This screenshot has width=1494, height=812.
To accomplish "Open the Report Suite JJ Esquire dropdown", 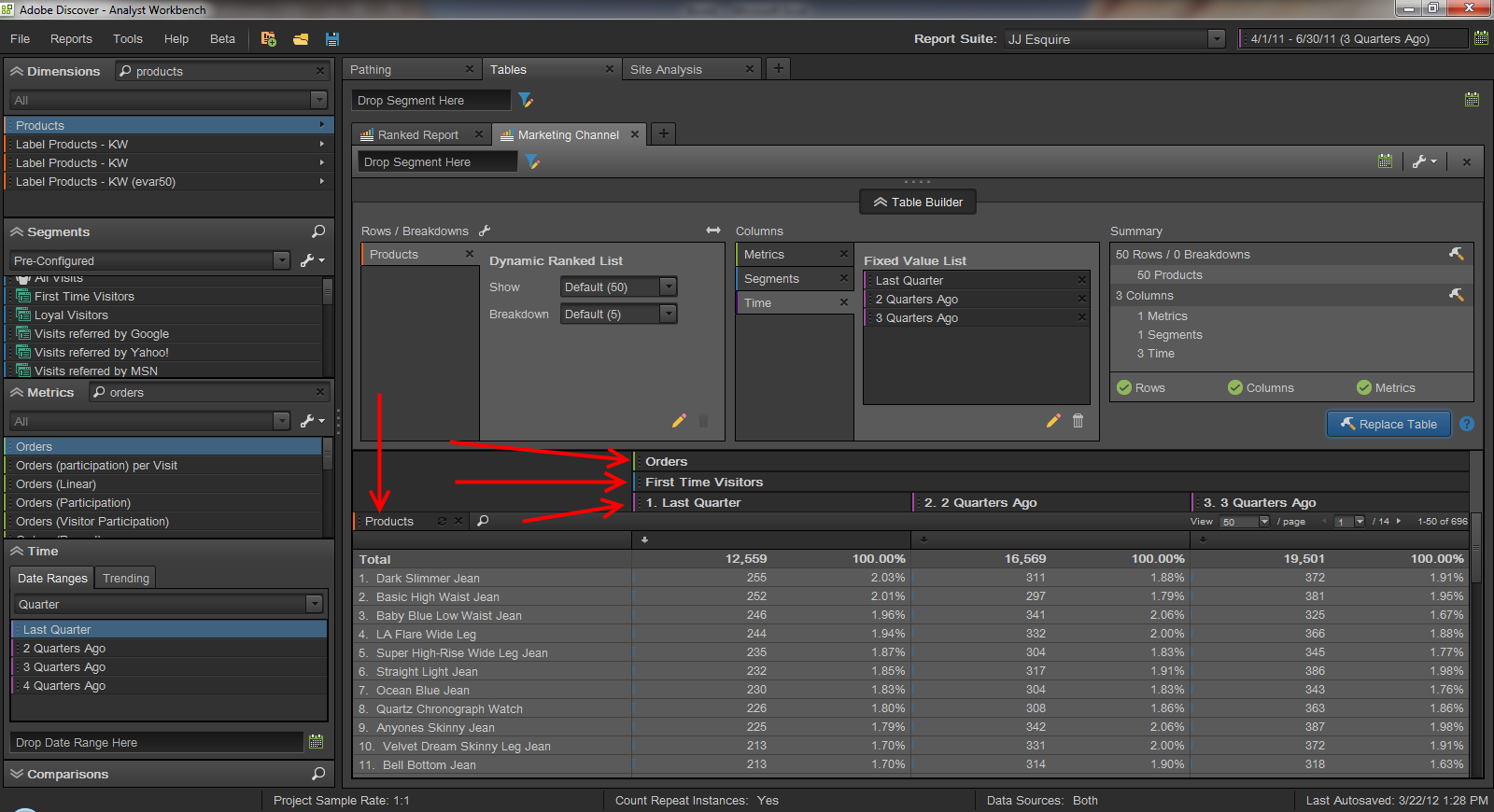I will [1216, 39].
